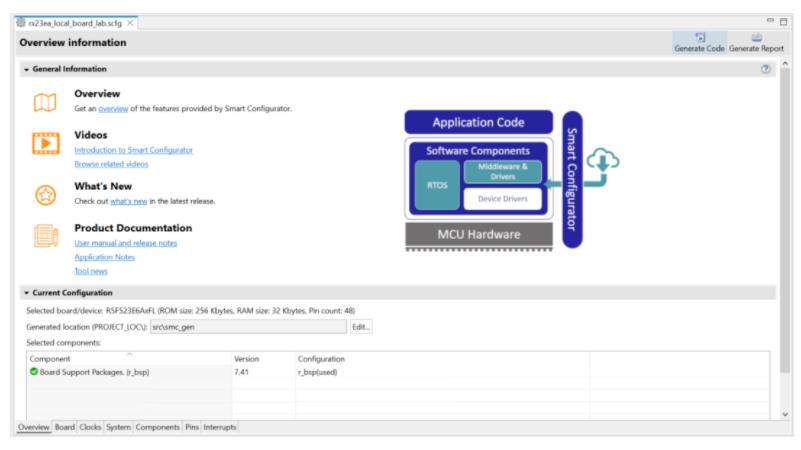801x450 pixels.
Task: Click the RTOS block in diagram
Action: [437, 185]
